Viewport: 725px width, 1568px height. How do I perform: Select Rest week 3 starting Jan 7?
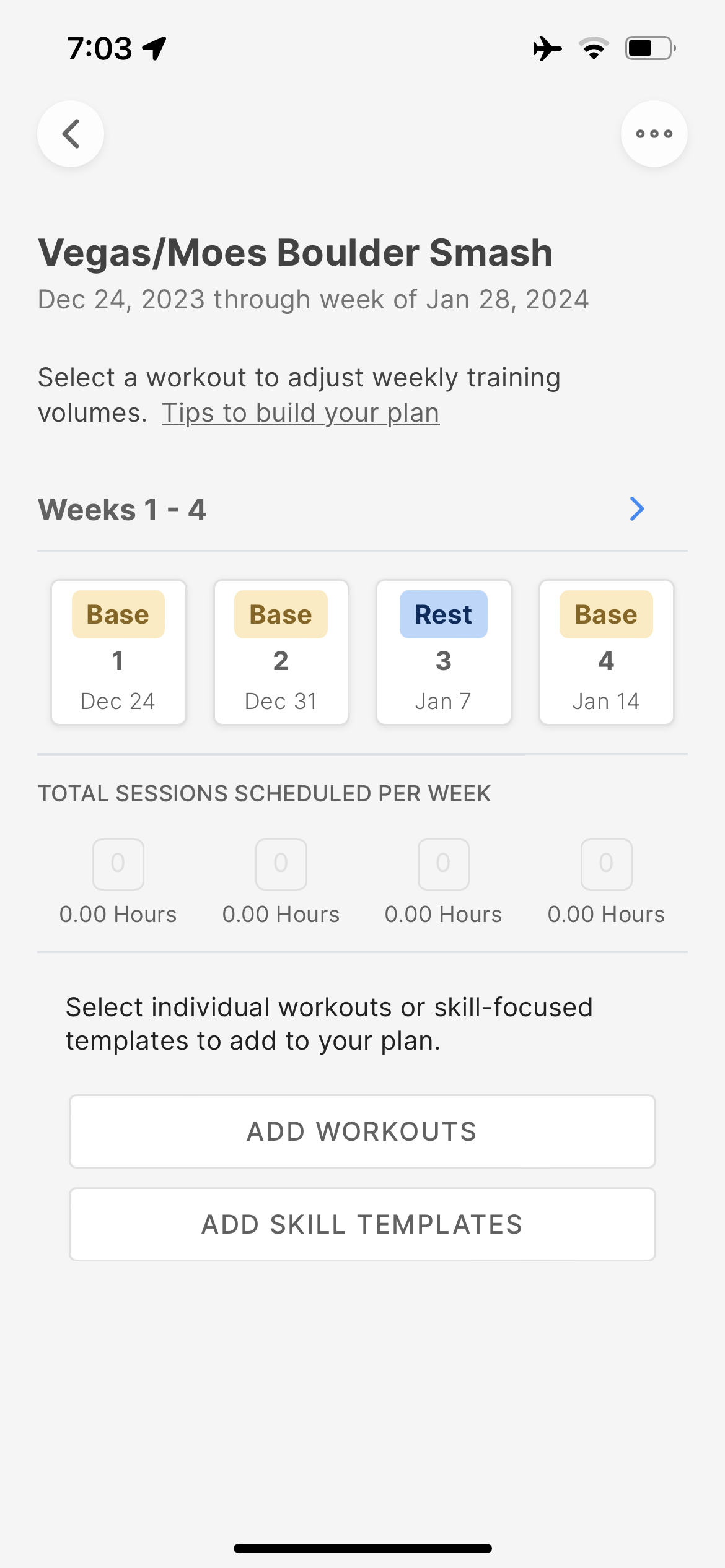pyautogui.click(x=444, y=652)
